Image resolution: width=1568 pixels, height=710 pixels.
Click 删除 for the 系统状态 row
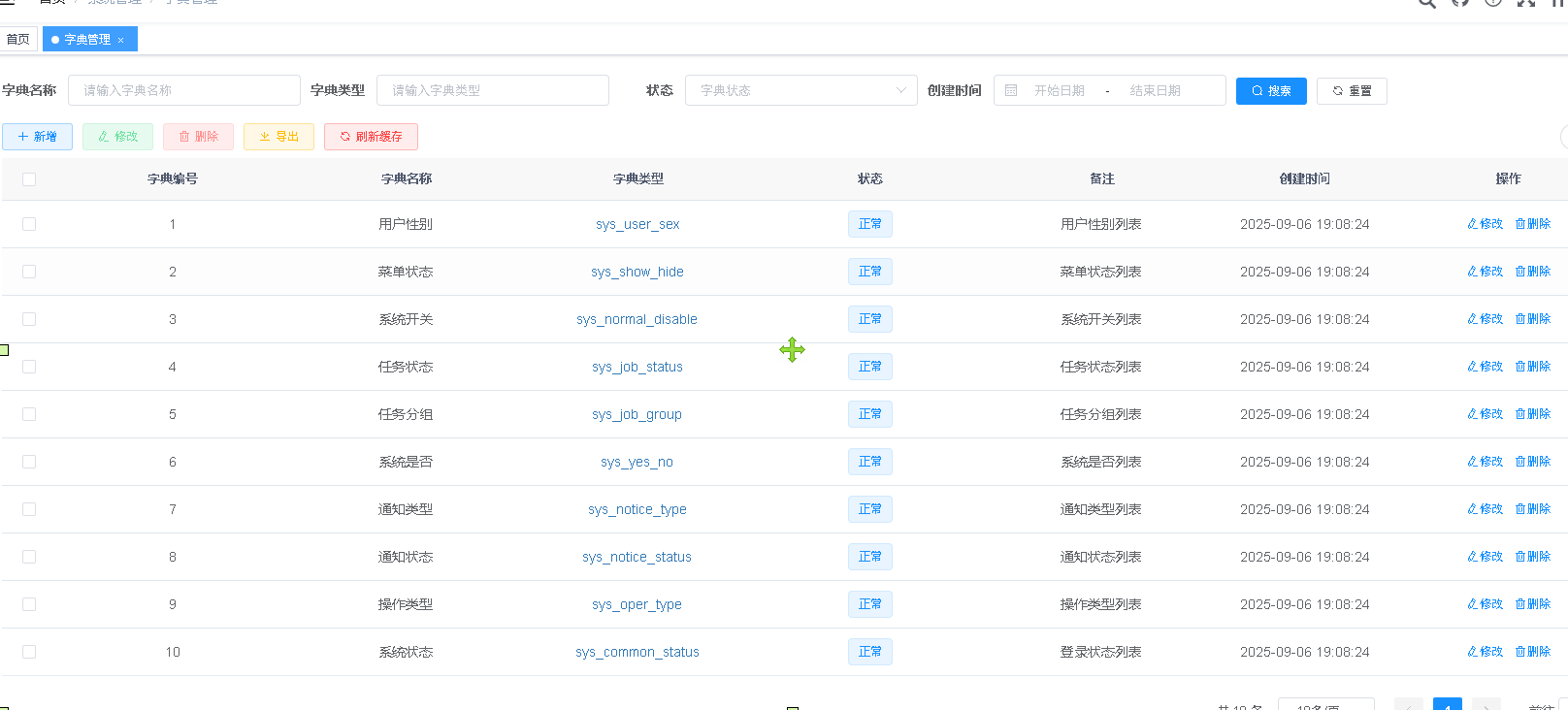click(x=1533, y=652)
